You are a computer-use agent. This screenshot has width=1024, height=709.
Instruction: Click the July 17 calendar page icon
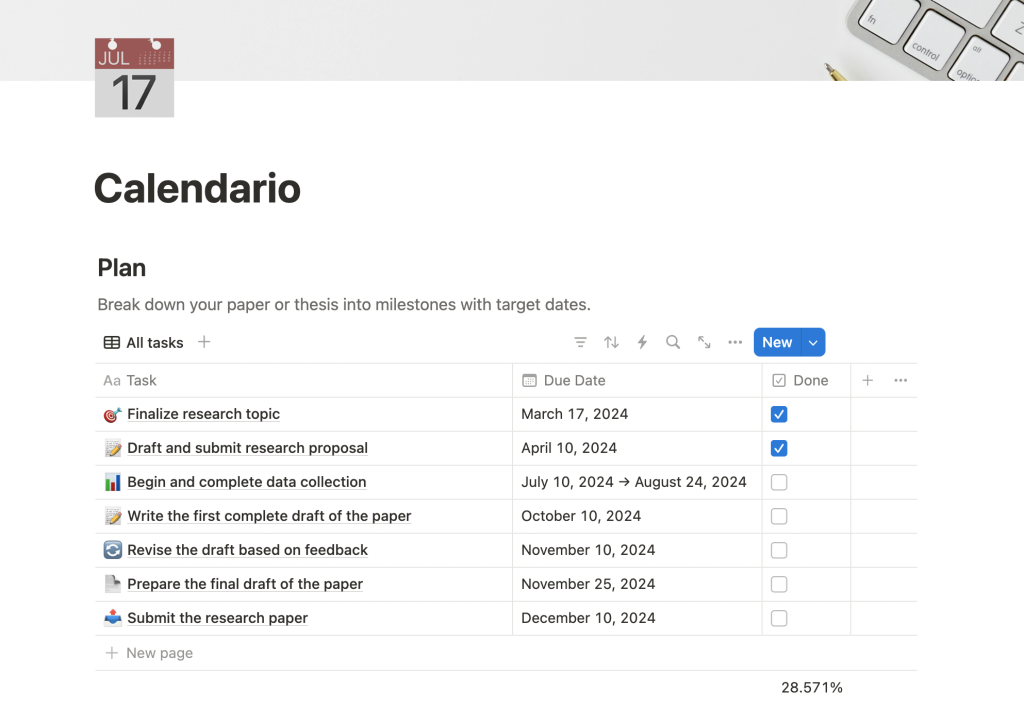point(134,78)
